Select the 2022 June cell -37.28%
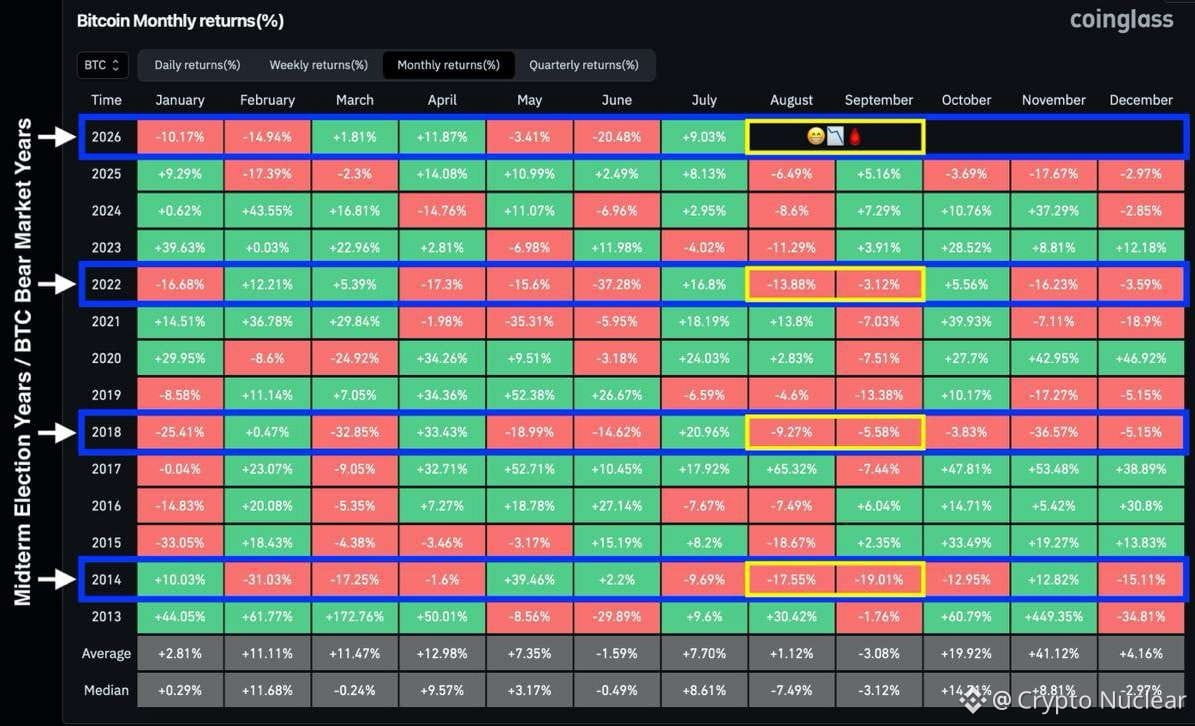 point(617,284)
